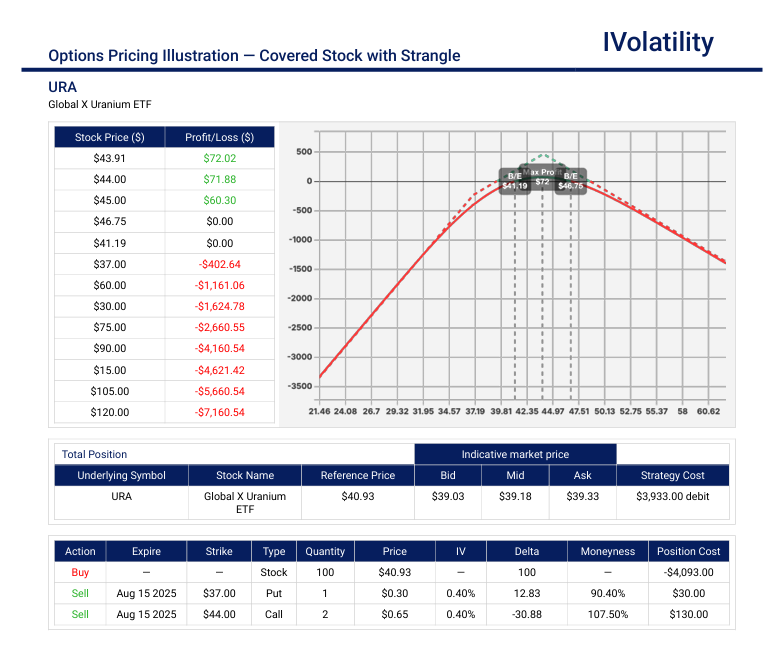The image size is (784, 657).
Task: Select the 107.50% moneyness cell
Action: click(x=608, y=614)
